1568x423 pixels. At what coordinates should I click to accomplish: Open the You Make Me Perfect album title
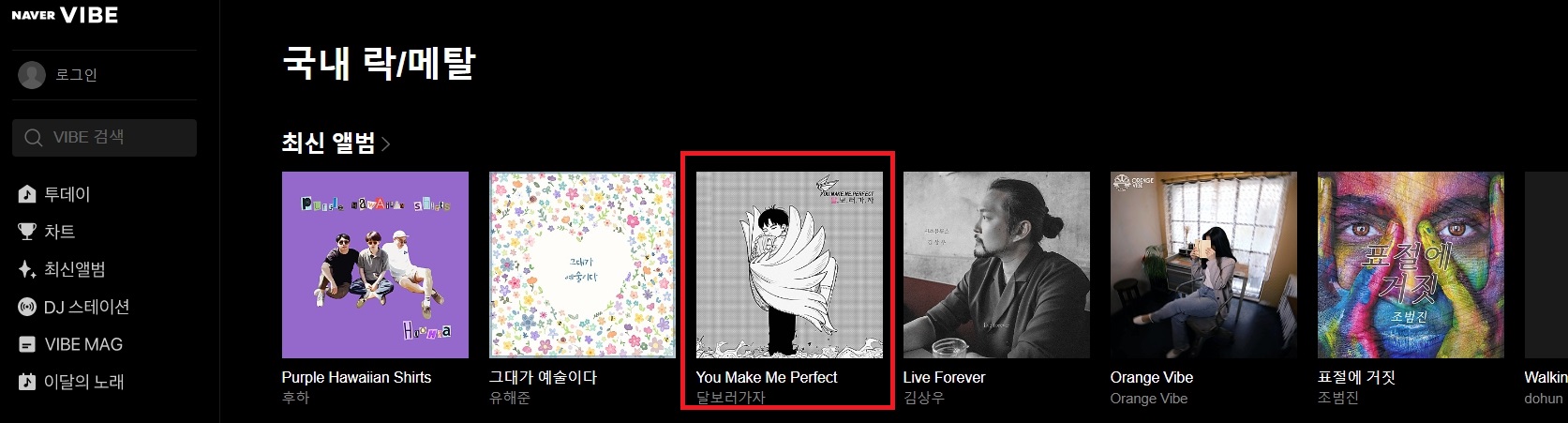(767, 377)
